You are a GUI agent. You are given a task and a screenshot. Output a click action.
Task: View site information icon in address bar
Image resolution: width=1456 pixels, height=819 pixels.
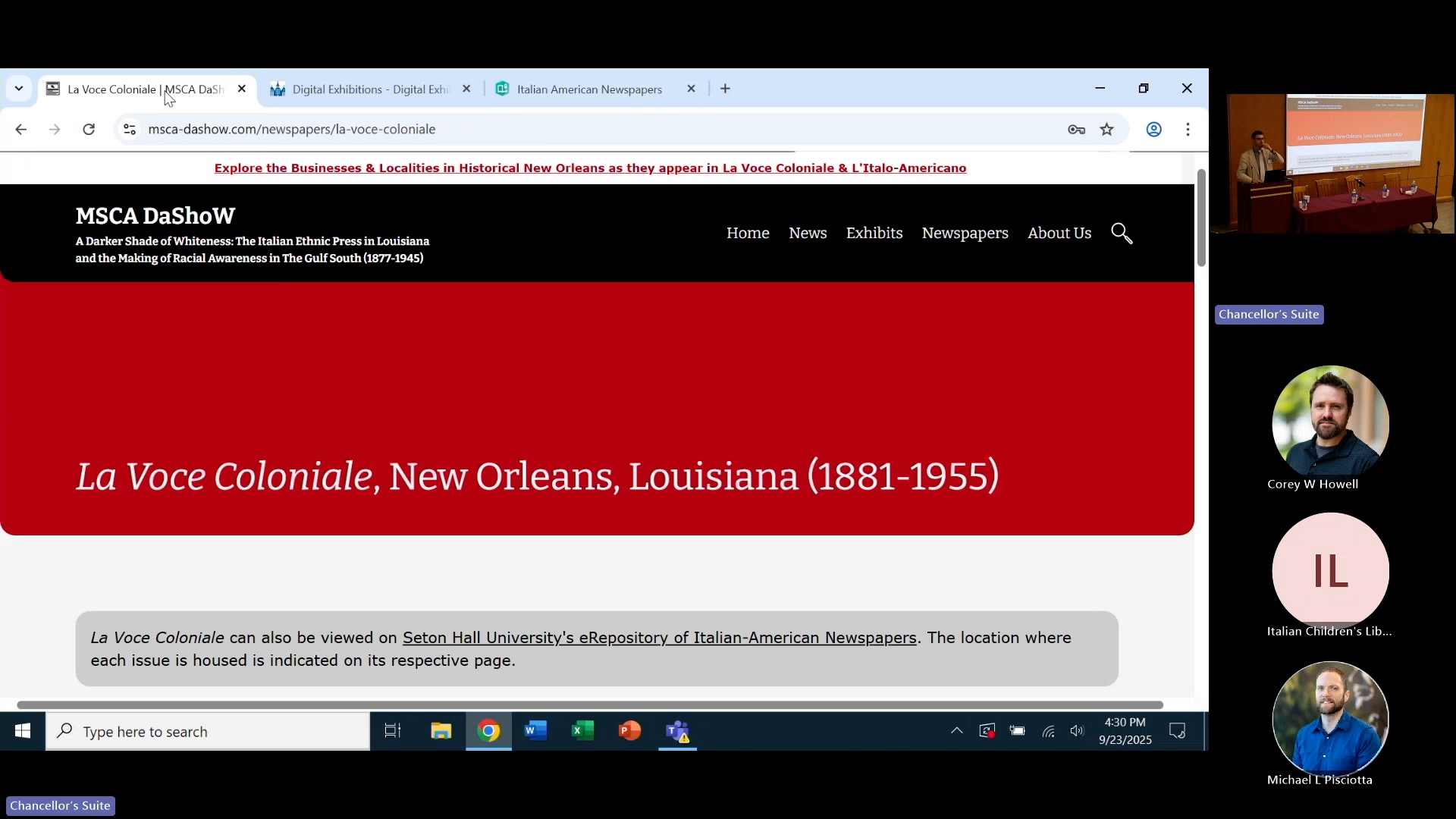[x=130, y=130]
